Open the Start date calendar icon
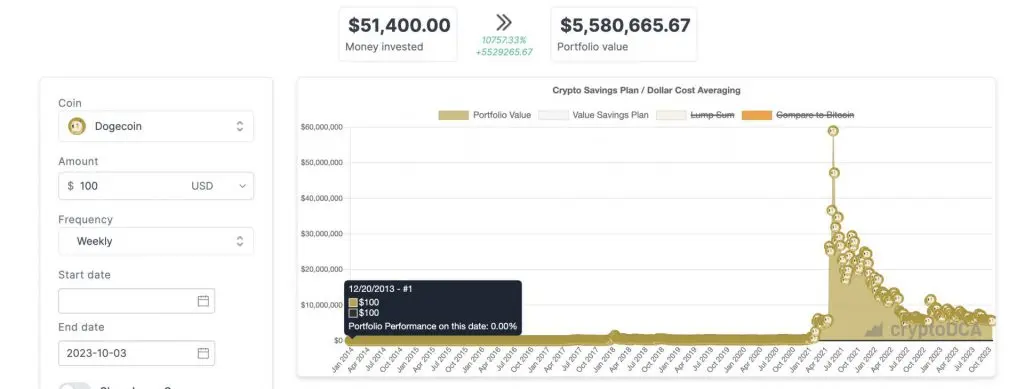Screen dimensions: 1024x389 (x=203, y=301)
